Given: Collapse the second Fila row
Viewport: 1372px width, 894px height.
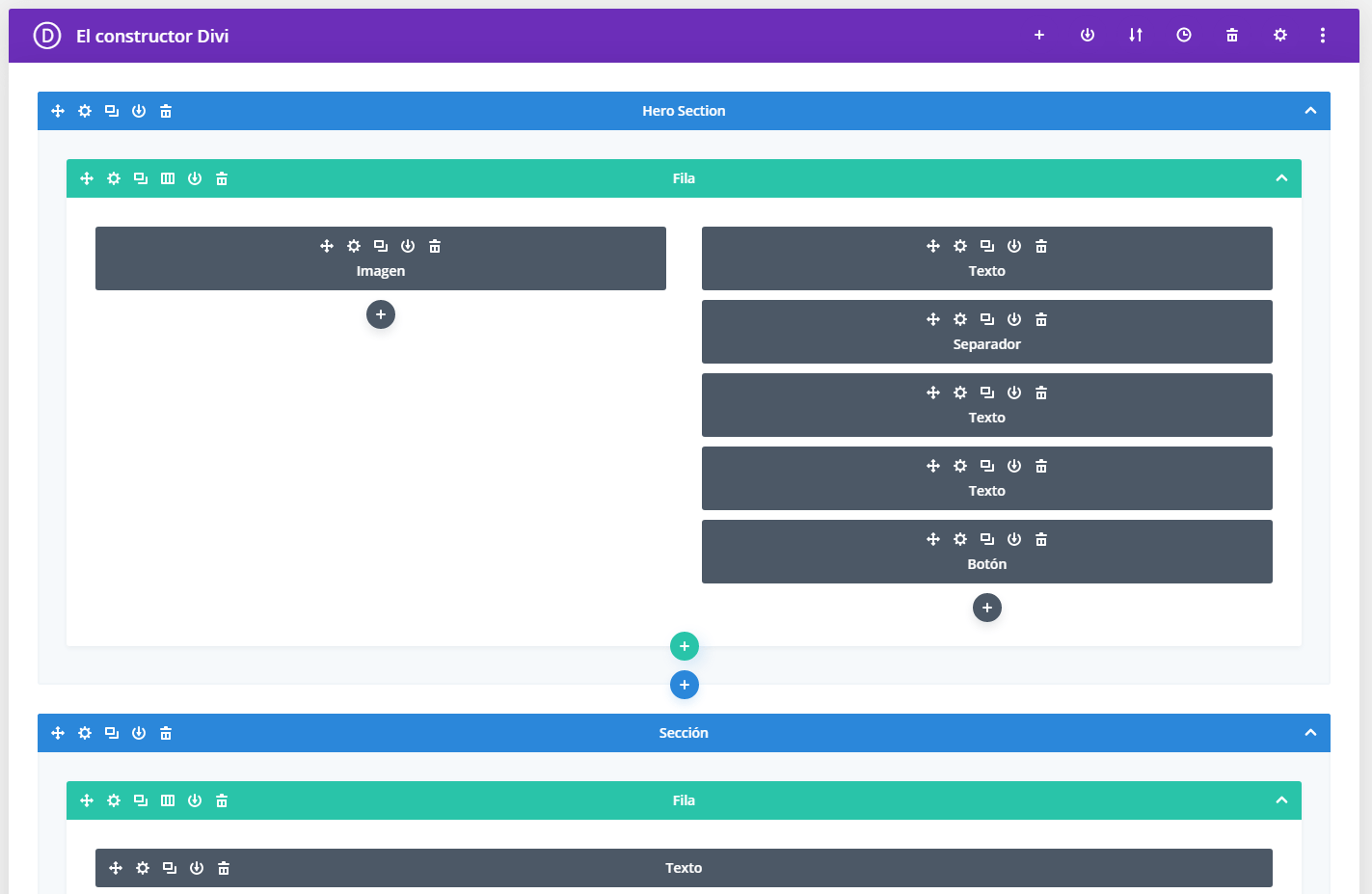Looking at the screenshot, I should [x=1281, y=800].
